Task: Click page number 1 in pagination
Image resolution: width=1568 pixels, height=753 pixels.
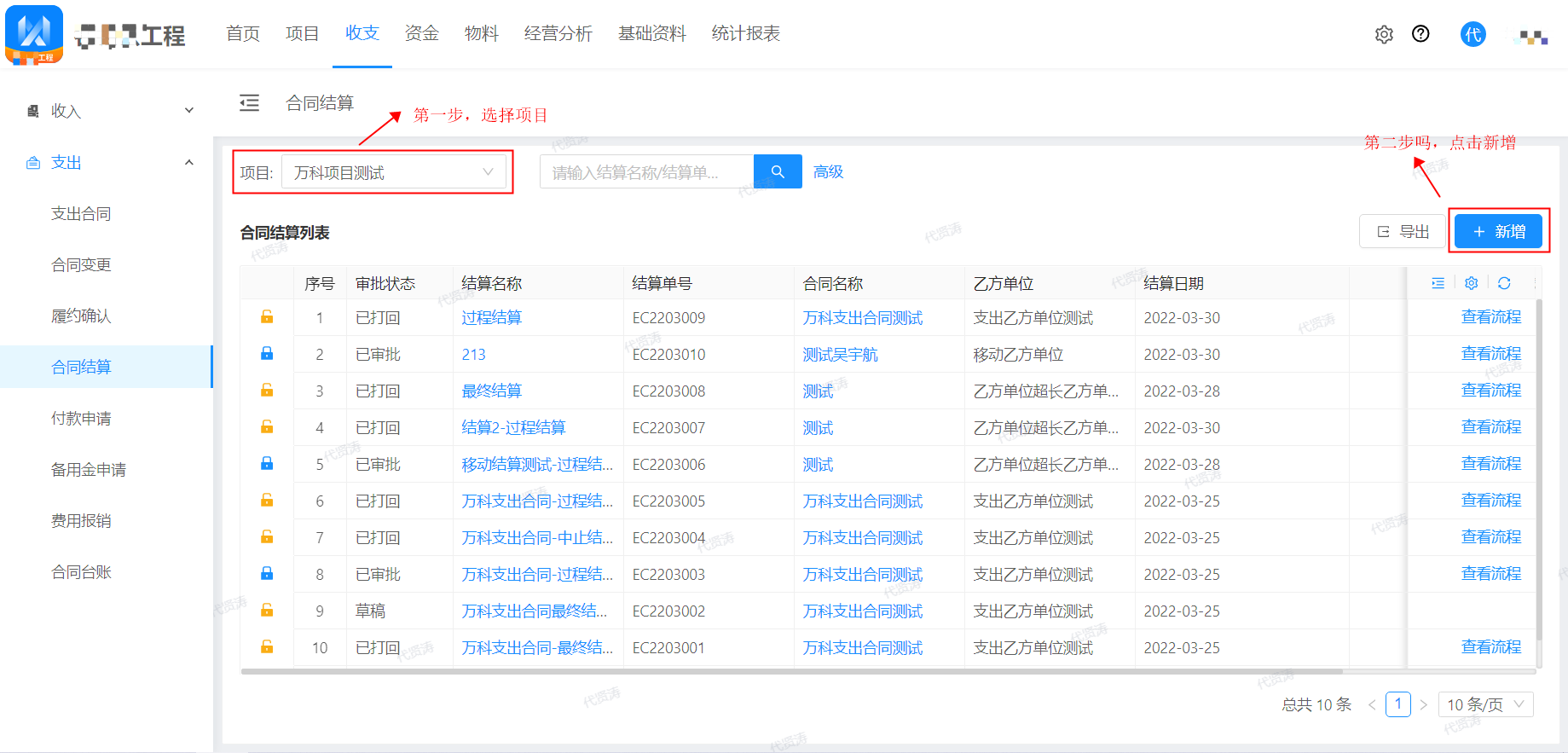Action: [1397, 704]
